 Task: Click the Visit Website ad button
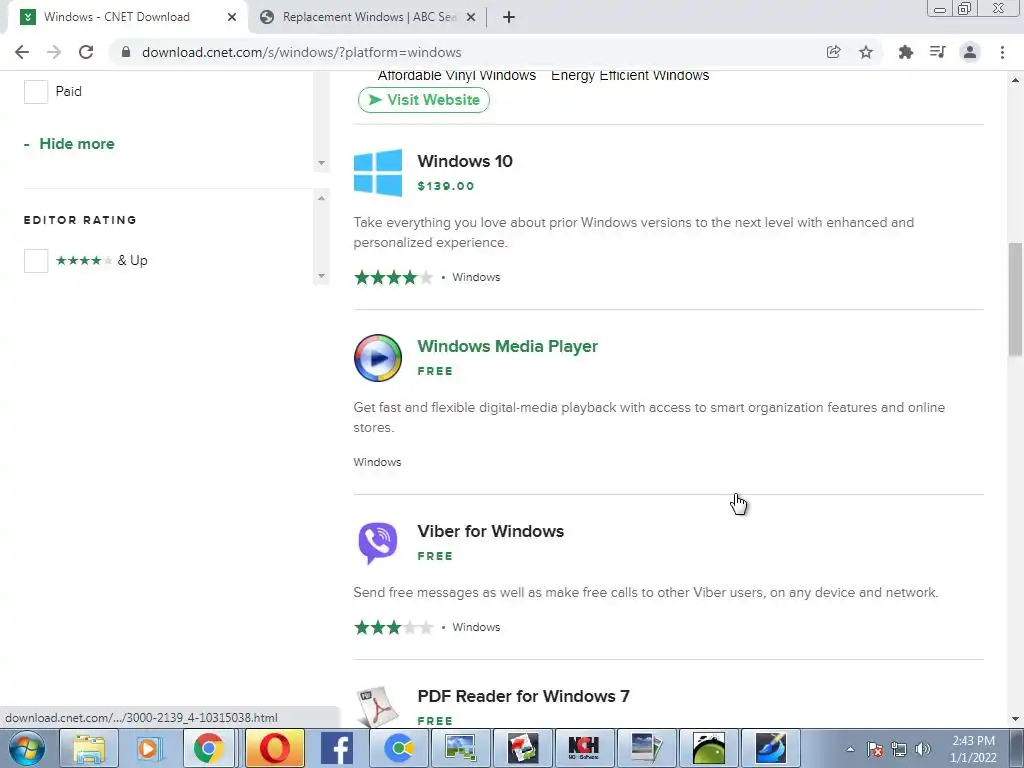tap(424, 100)
